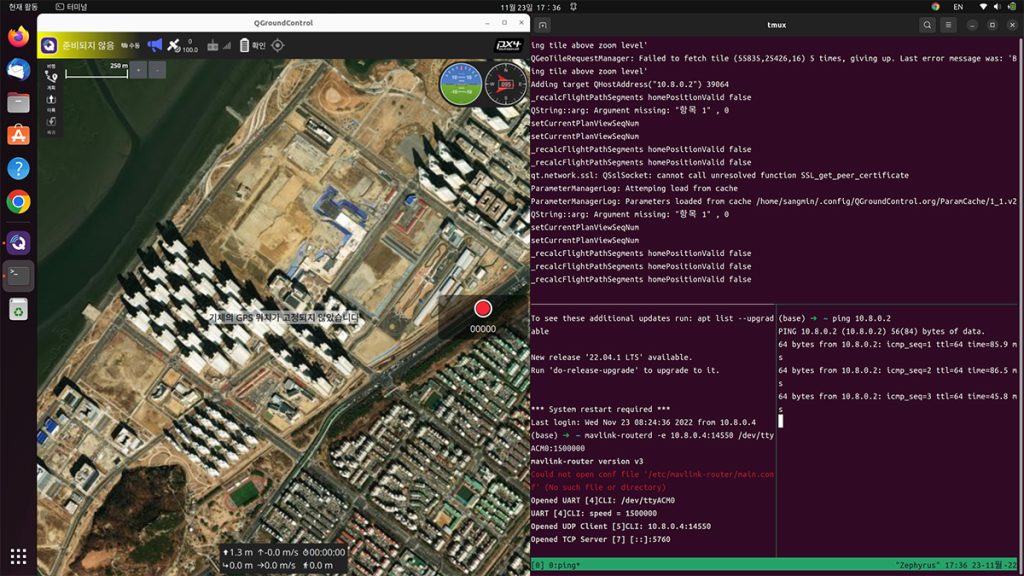The width and height of the screenshot is (1024, 576).
Task: Click 'Opened TCP Server [7] [::]:5760' line
Action: tap(600, 539)
